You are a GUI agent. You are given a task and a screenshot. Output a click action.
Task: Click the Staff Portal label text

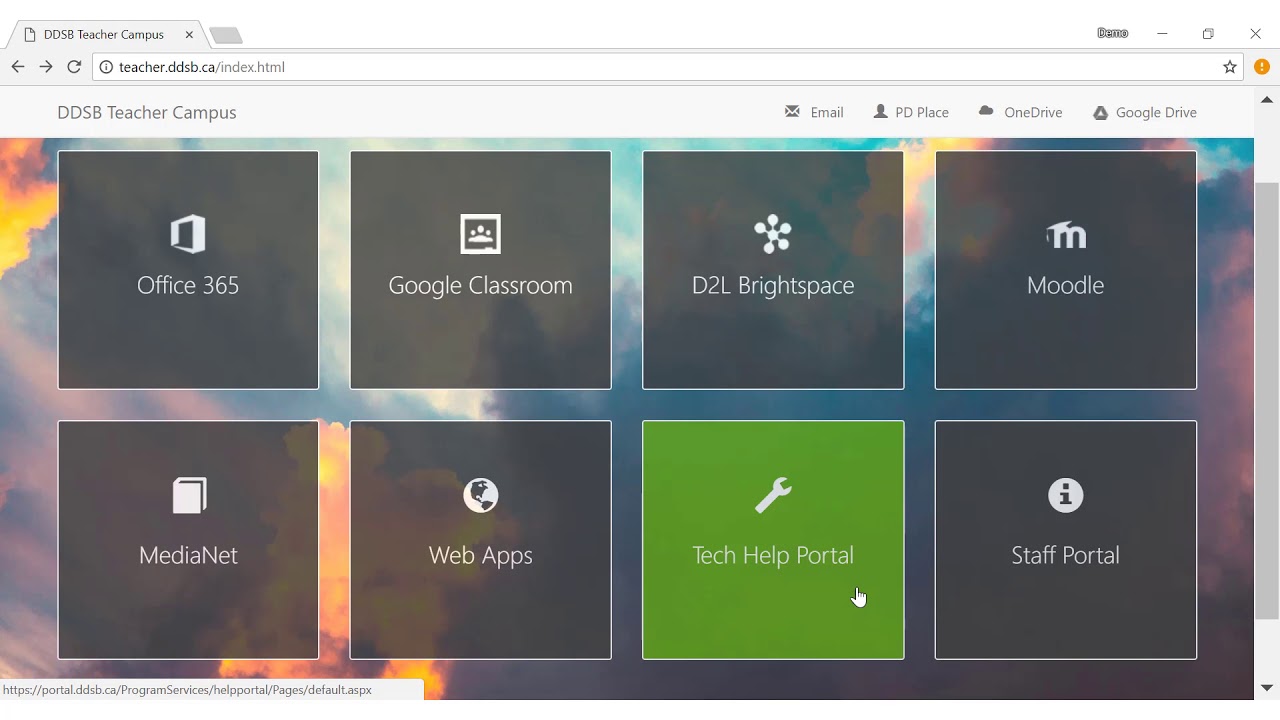1066,555
